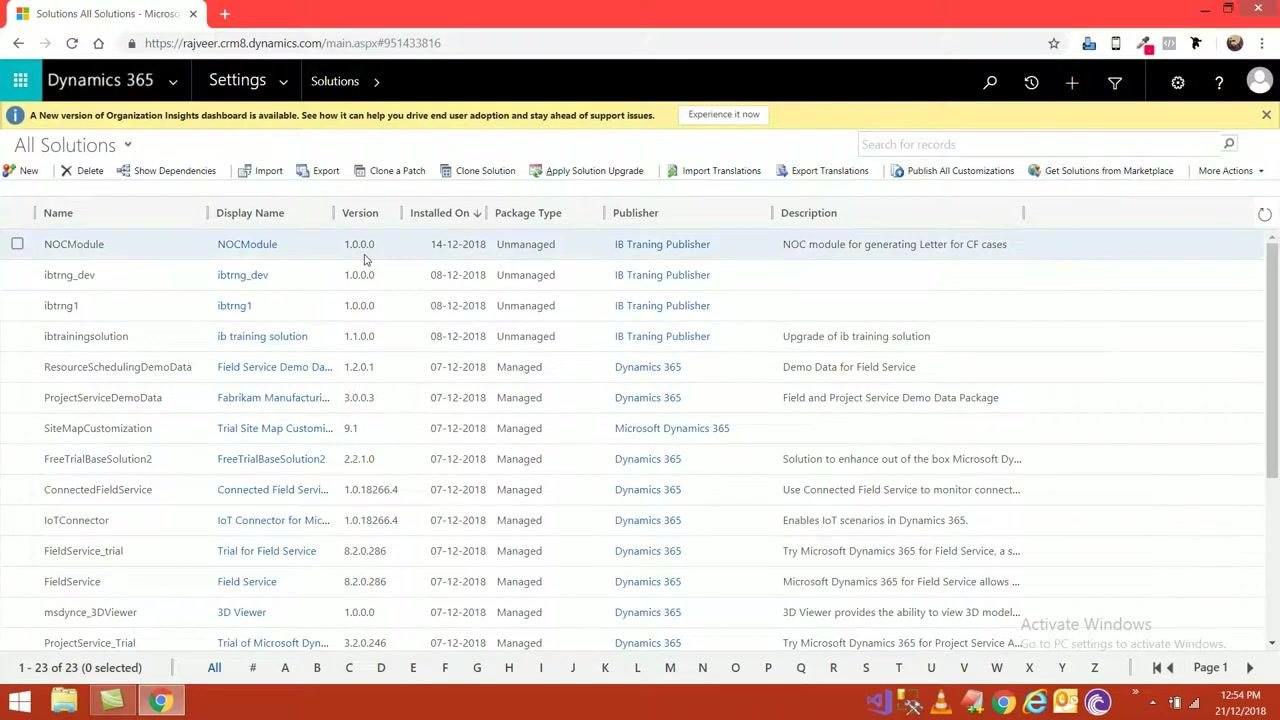Viewport: 1280px width, 720px height.
Task: Expand the Solutions breadcrumb chevron
Action: tap(377, 82)
